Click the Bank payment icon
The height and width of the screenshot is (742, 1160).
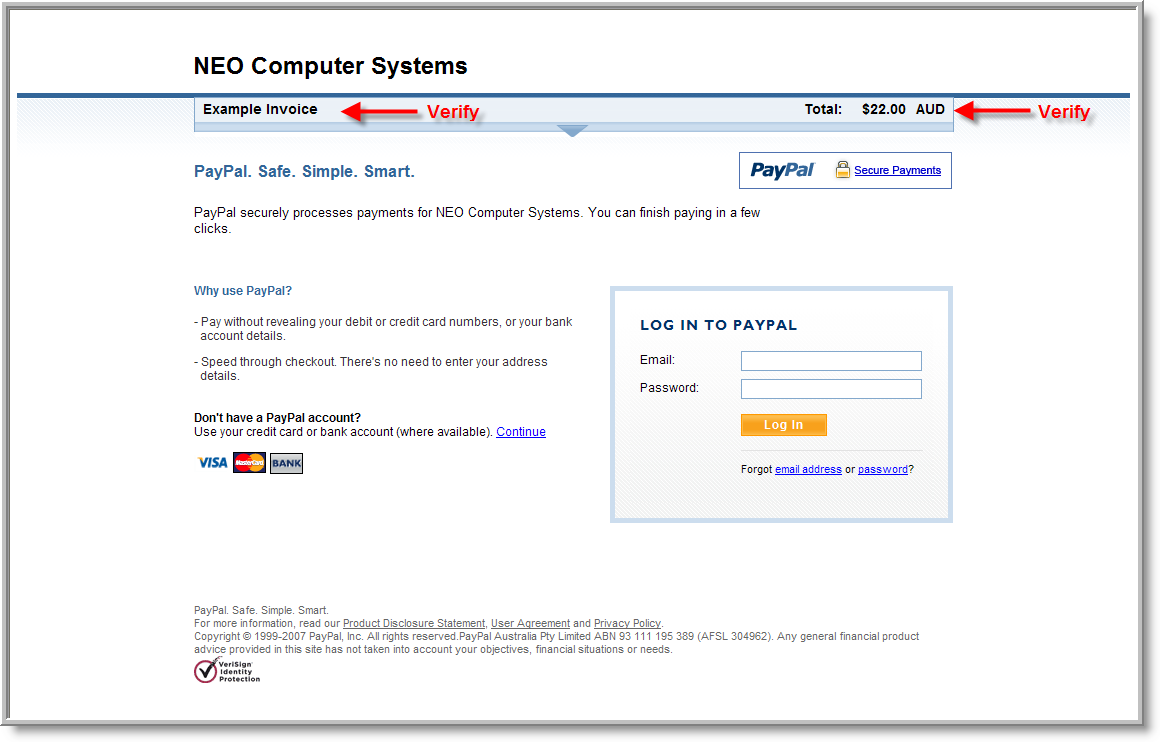(286, 463)
